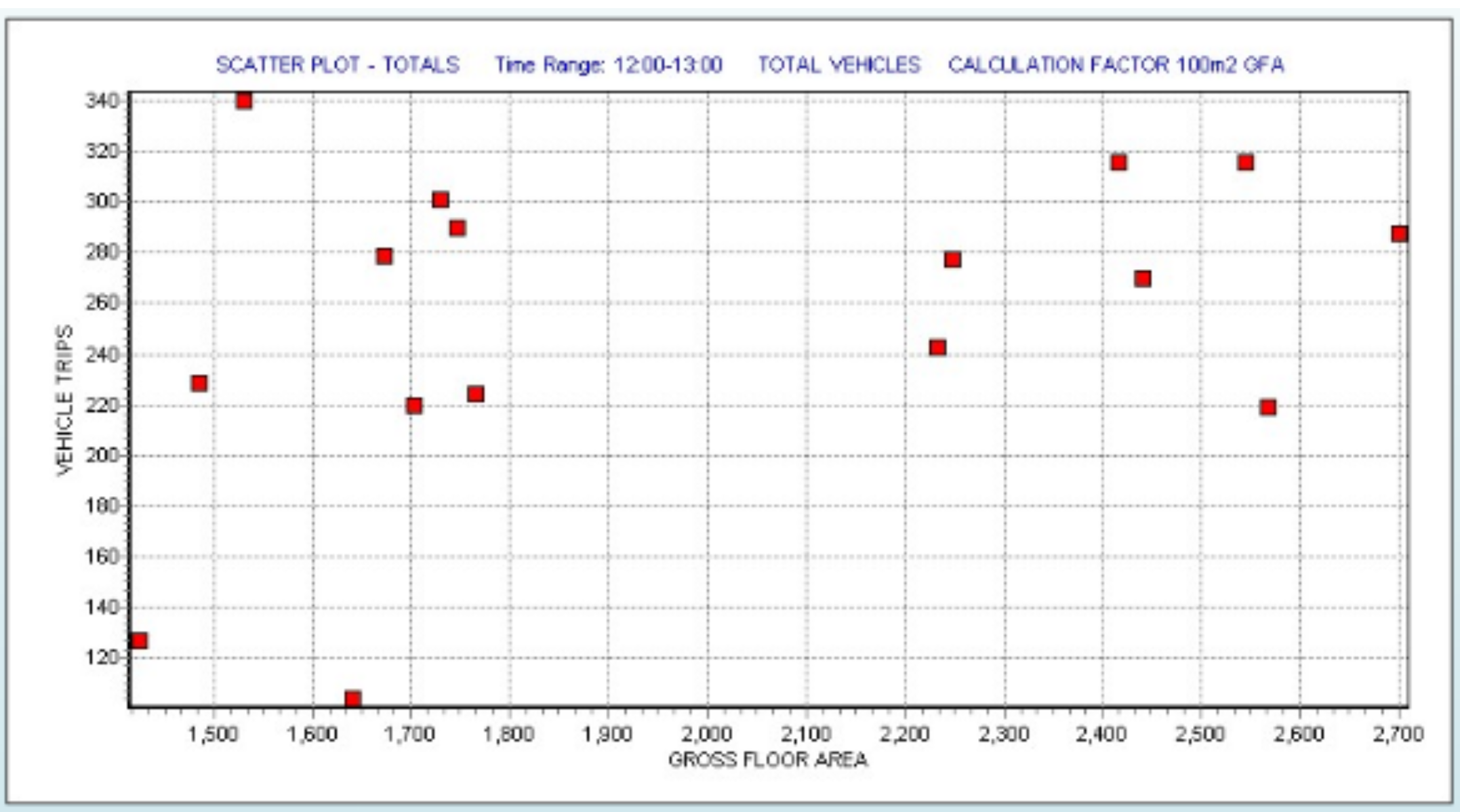
Task: Select the 'VEHICLE TRIPS' vertical axis label
Action: (x=64, y=400)
